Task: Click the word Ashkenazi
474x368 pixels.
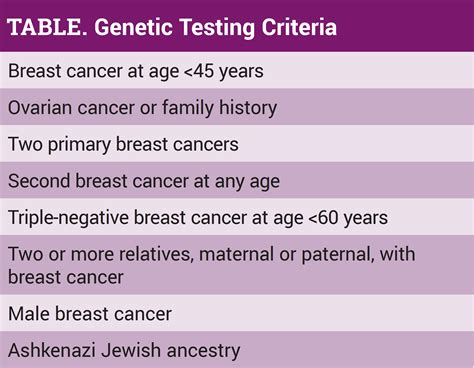Action: tap(52, 350)
